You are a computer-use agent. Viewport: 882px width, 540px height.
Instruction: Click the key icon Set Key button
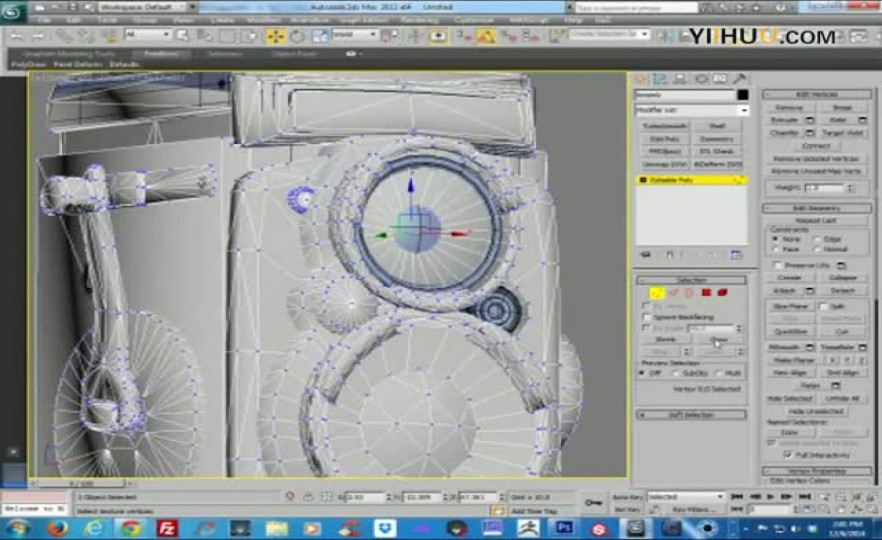593,502
